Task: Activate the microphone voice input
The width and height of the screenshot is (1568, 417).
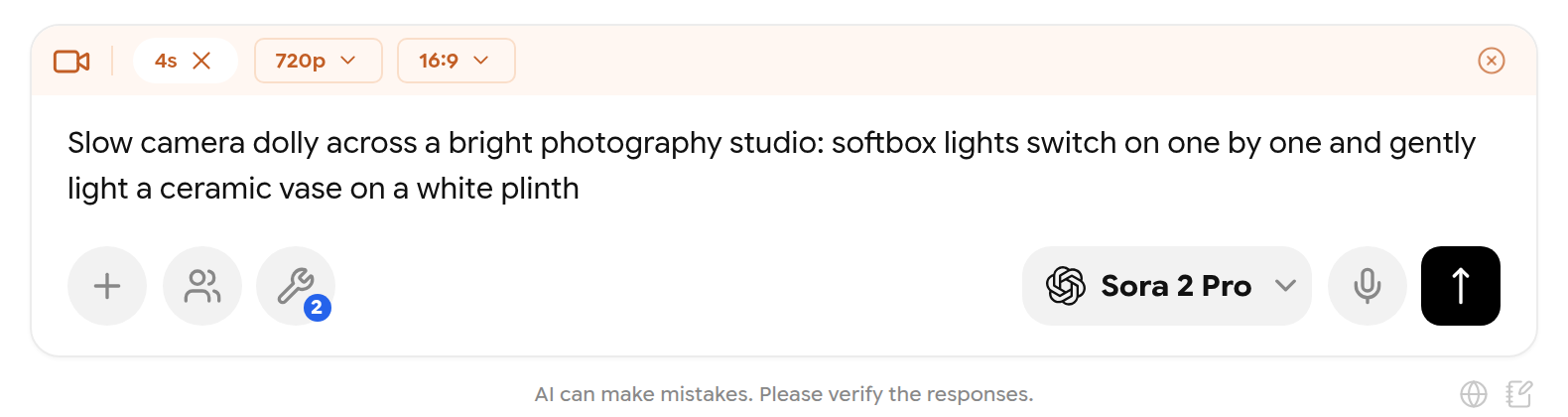Action: [1368, 286]
